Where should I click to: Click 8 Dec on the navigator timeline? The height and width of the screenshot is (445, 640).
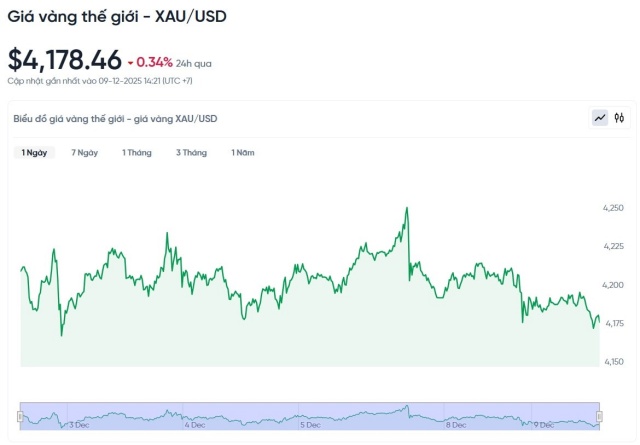click(454, 425)
